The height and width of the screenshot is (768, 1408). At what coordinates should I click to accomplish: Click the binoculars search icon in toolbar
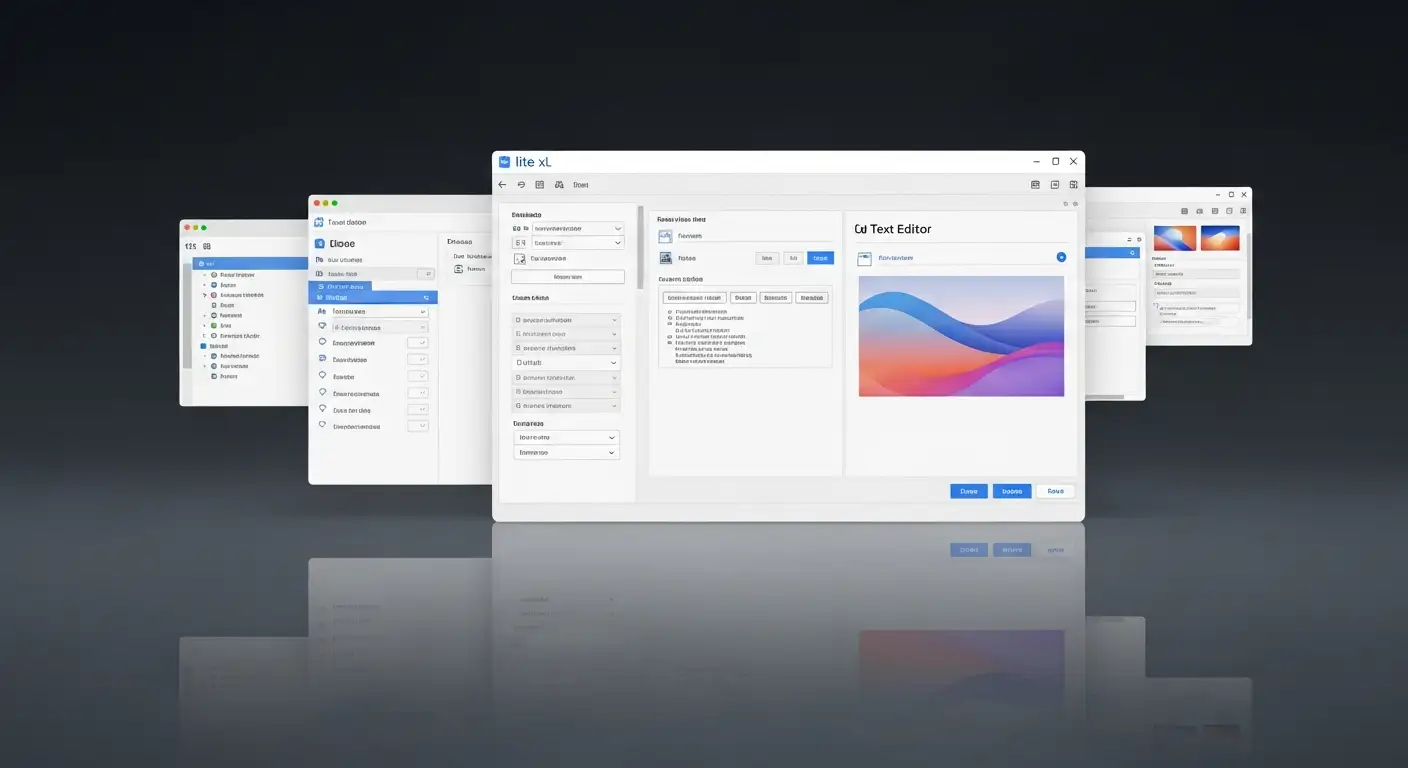tap(559, 185)
